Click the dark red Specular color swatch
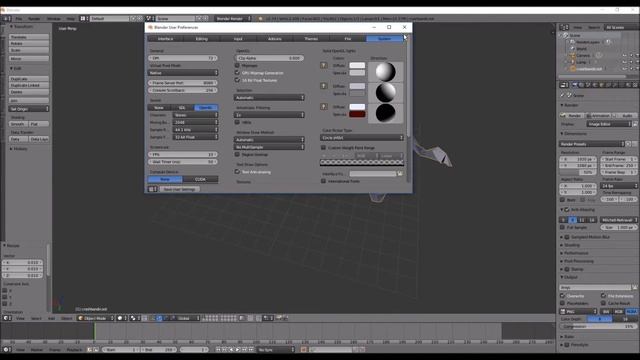640x360 pixels. click(x=357, y=114)
